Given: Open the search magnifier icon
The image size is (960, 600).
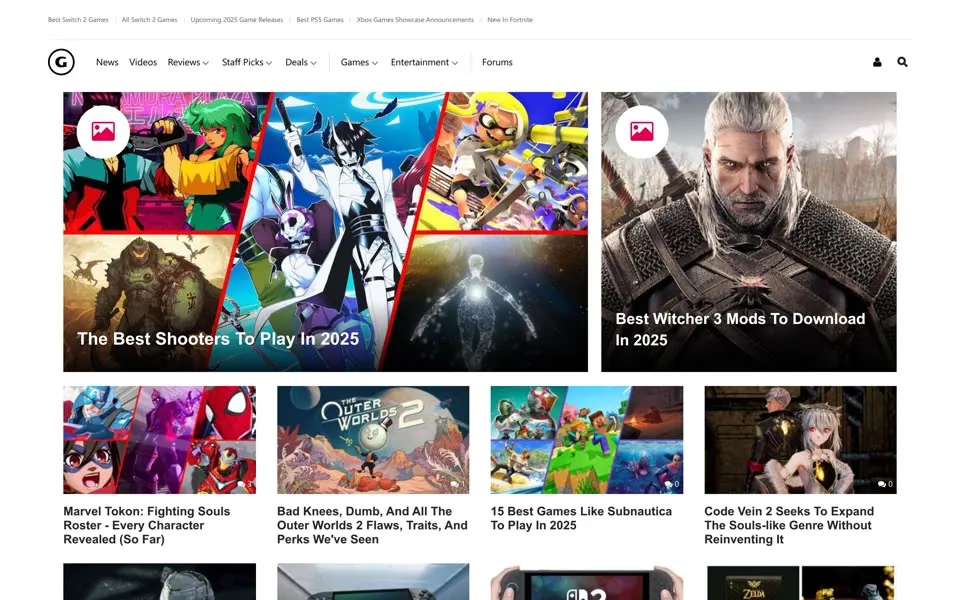Looking at the screenshot, I should coord(902,62).
